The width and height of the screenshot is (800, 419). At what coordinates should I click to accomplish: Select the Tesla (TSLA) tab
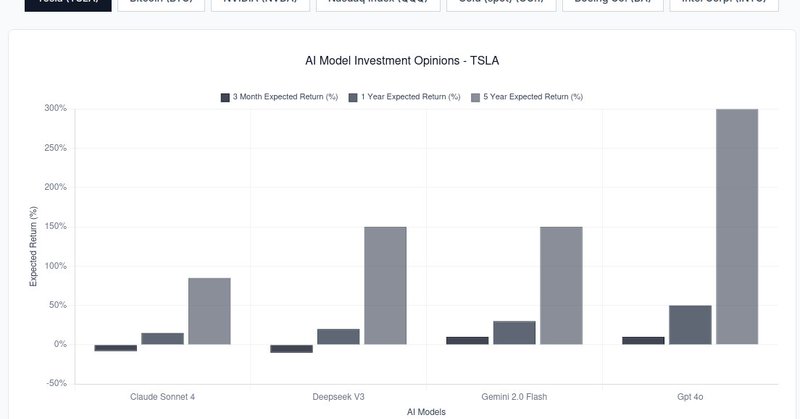[68, 4]
